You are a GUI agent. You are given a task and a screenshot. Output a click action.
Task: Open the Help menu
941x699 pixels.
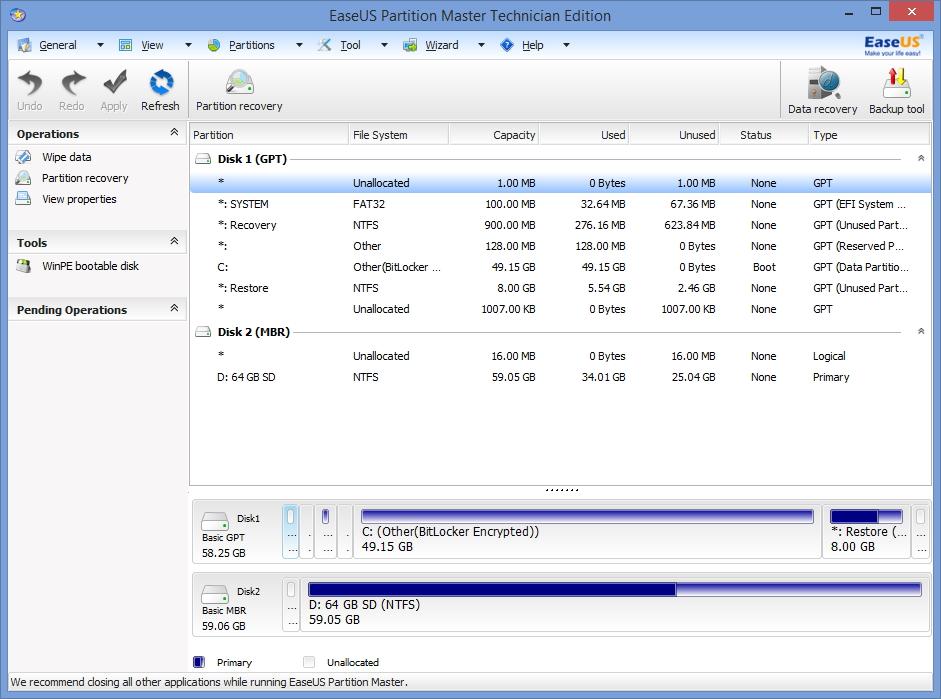(532, 45)
